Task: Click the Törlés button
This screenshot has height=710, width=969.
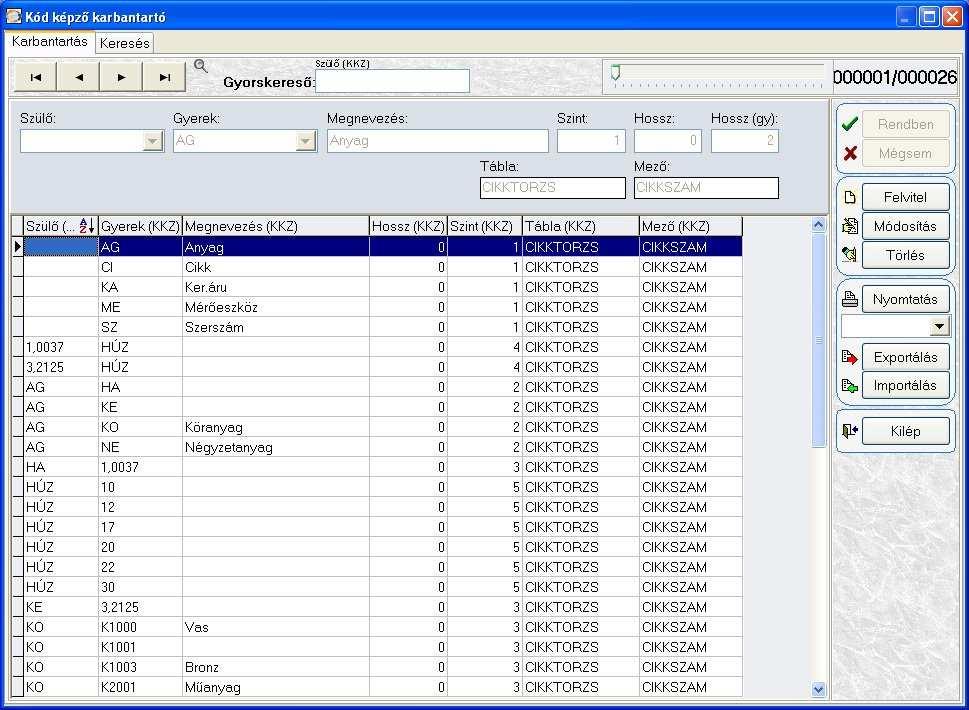Action: click(x=905, y=255)
